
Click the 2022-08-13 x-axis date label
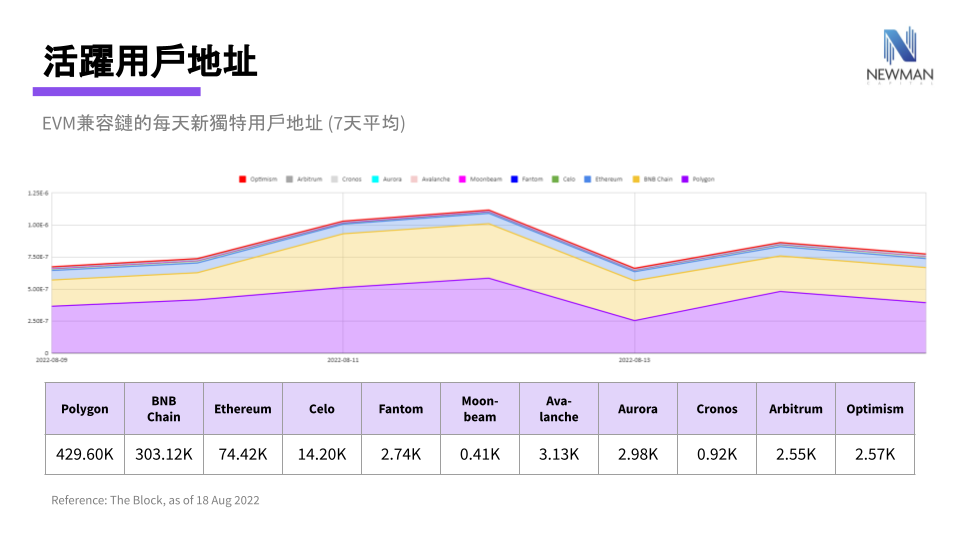pyautogui.click(x=634, y=360)
